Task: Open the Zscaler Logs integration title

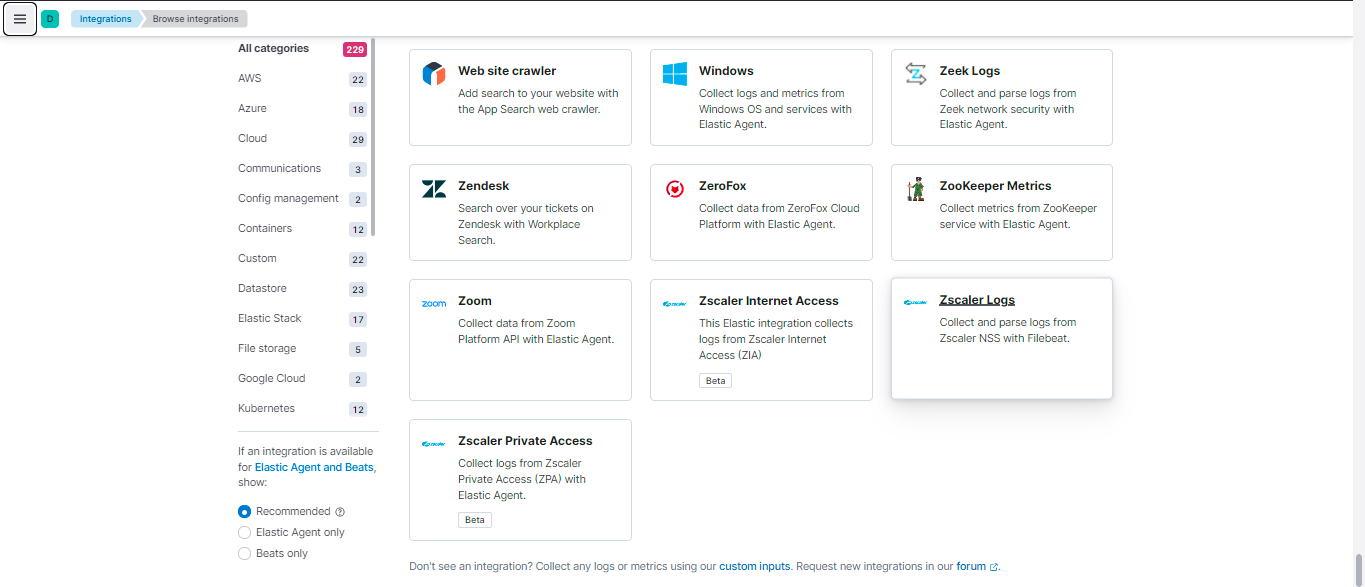Action: 977,300
